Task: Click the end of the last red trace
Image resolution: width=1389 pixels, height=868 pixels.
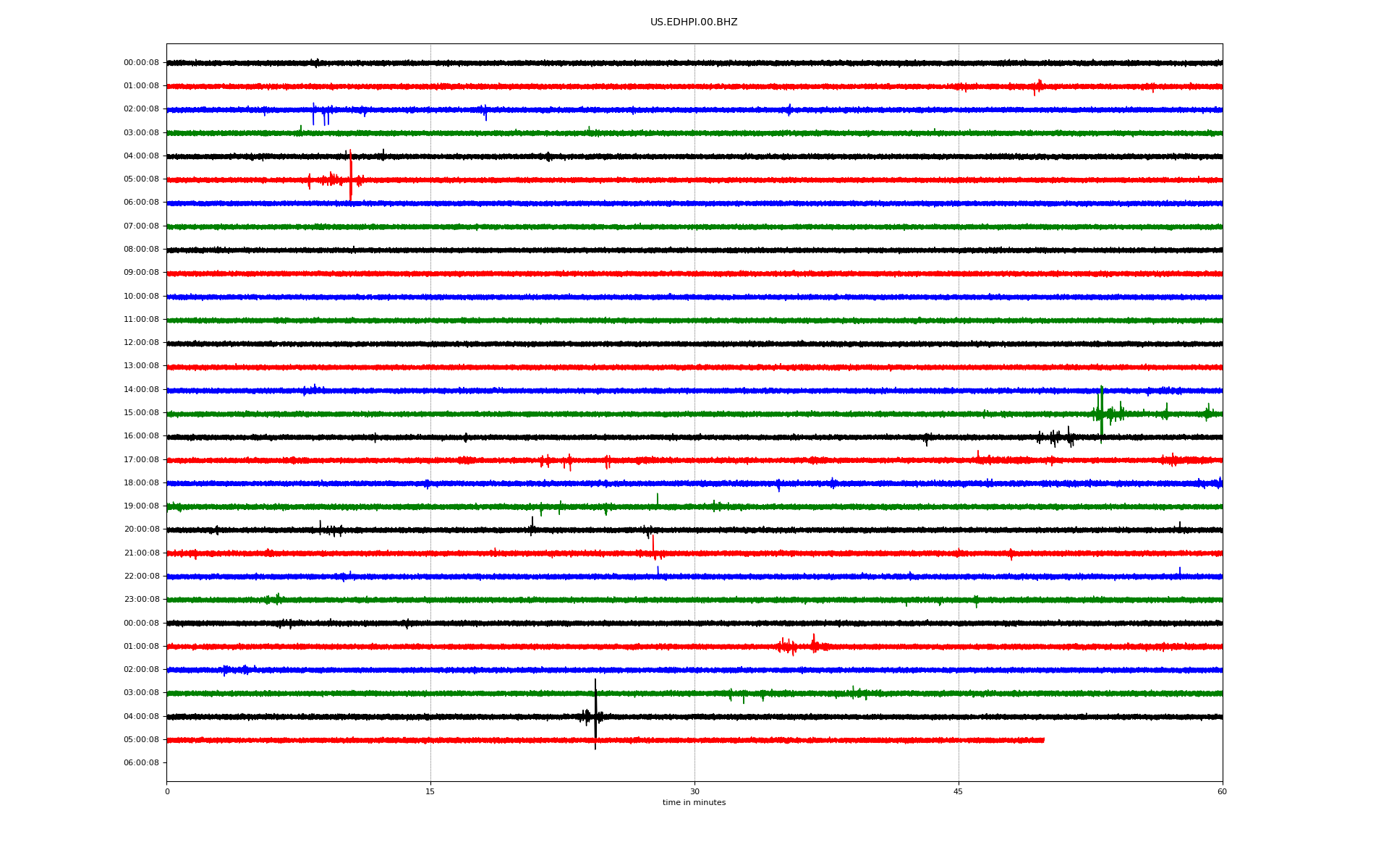Action: (x=1043, y=740)
